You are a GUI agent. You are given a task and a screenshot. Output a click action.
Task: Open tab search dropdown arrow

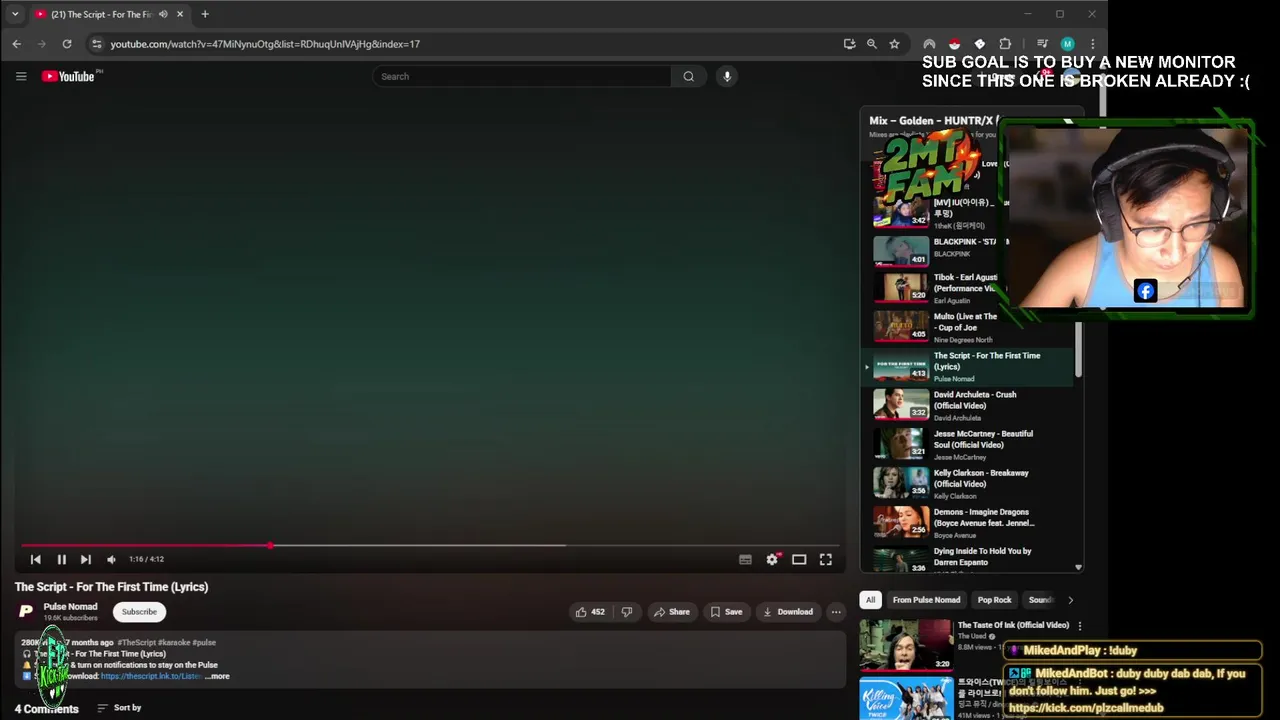(x=15, y=14)
